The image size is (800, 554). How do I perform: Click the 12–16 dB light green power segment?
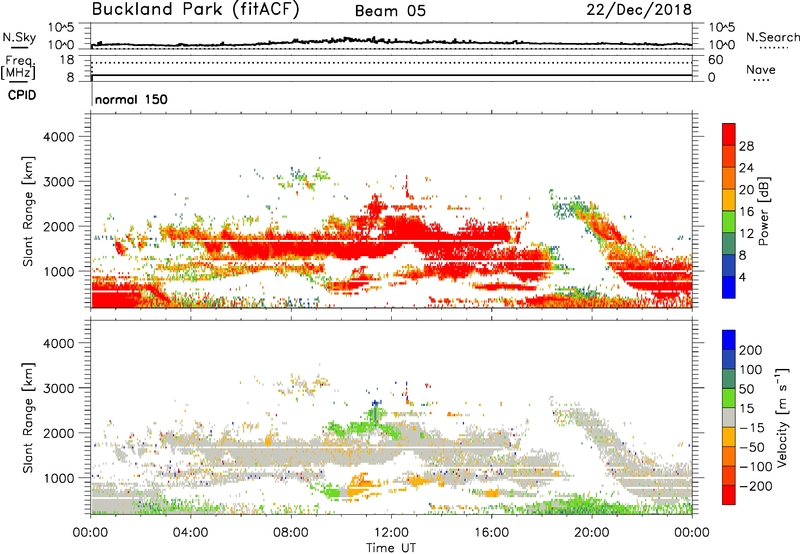(x=729, y=222)
